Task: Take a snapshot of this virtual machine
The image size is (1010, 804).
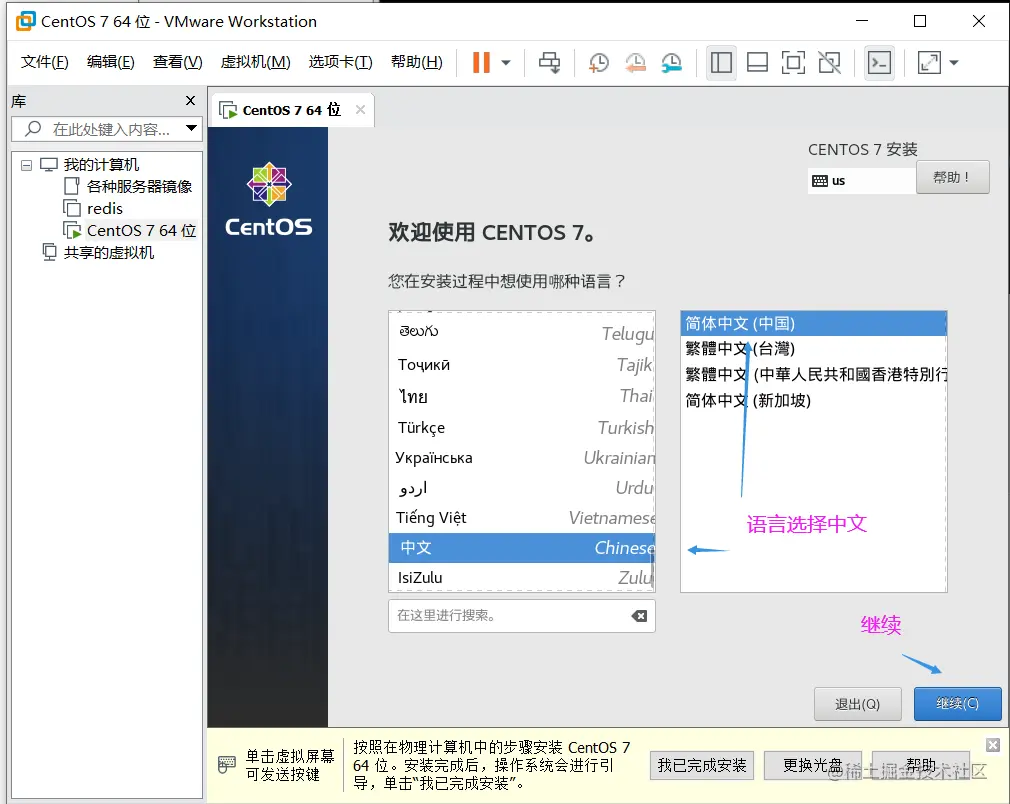Action: (x=600, y=62)
